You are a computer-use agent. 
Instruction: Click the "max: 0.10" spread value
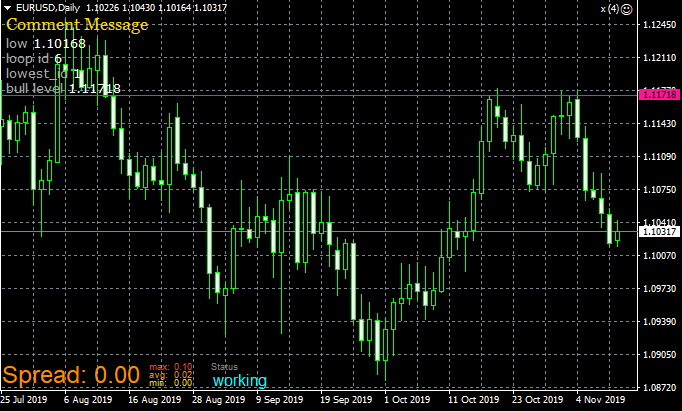[x=170, y=367]
